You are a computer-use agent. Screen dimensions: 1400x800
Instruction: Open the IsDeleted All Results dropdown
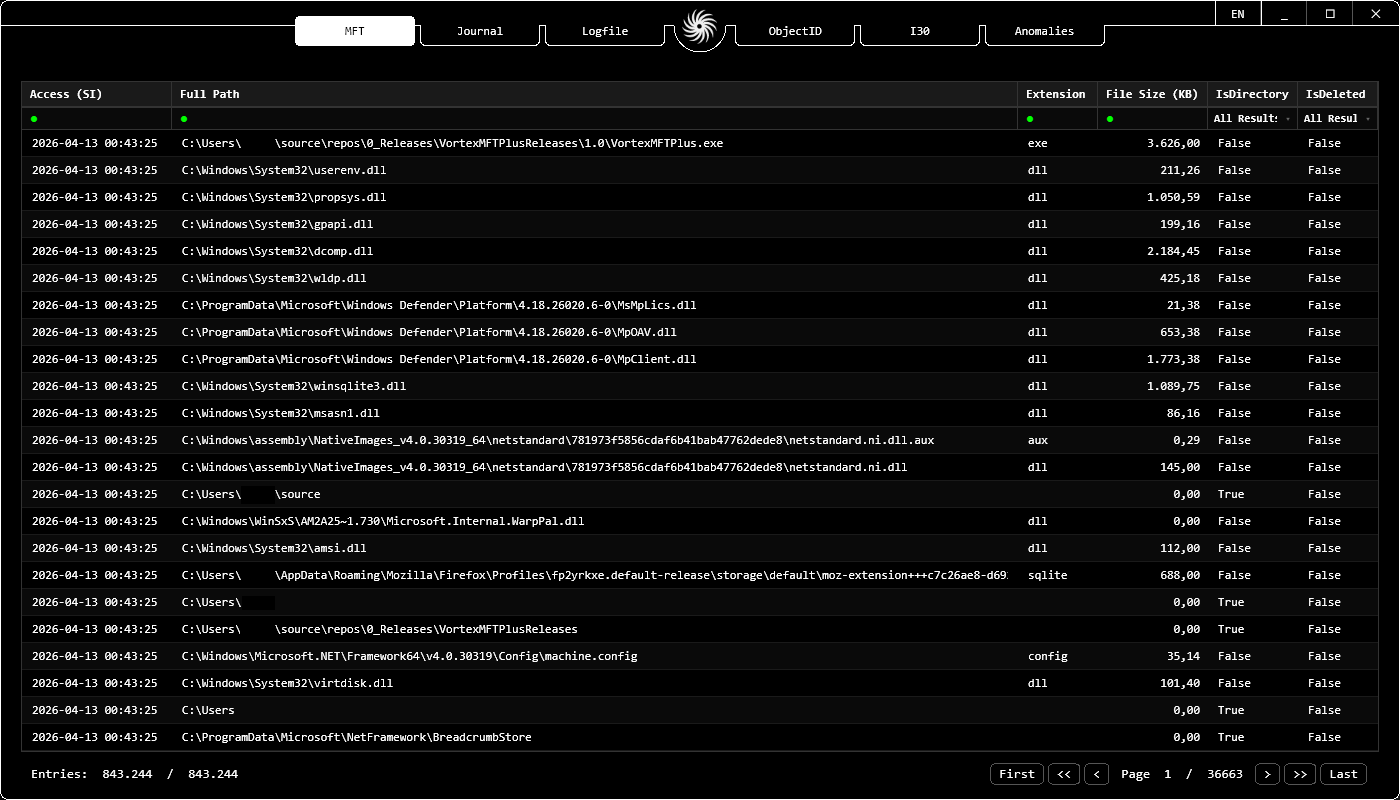coord(1335,118)
